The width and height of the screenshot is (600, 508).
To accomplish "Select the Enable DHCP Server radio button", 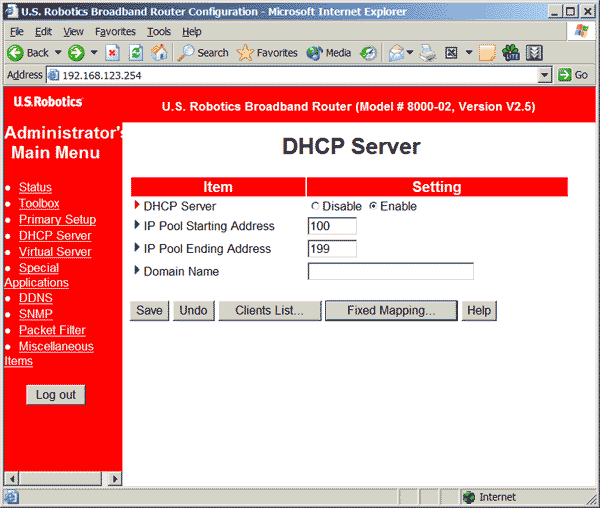I will click(373, 207).
